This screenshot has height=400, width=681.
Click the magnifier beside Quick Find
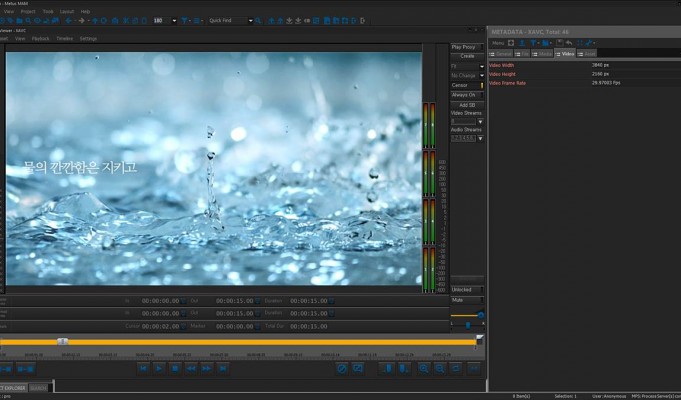click(x=258, y=20)
